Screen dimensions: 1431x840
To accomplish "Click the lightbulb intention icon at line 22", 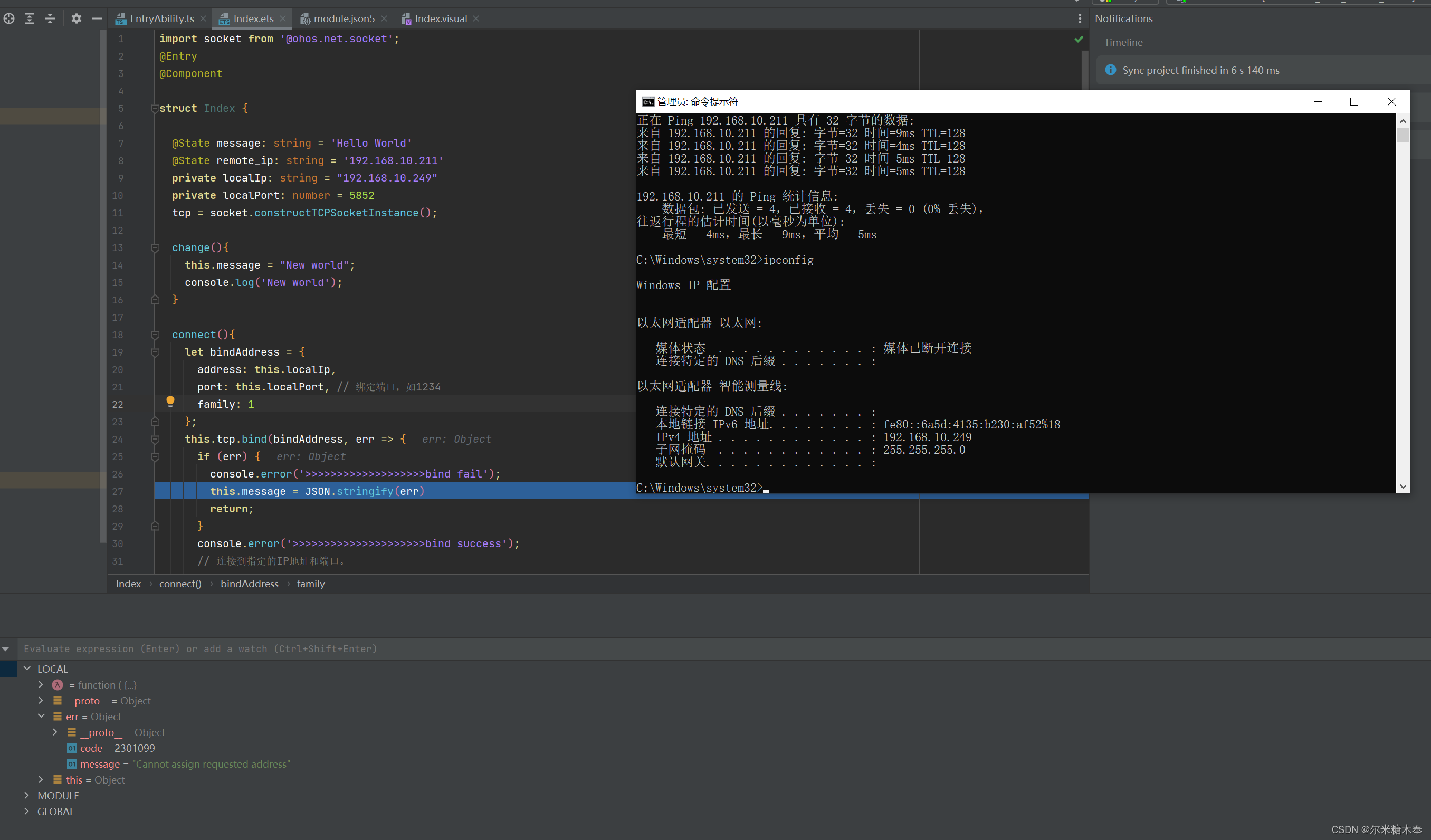I will [x=170, y=402].
